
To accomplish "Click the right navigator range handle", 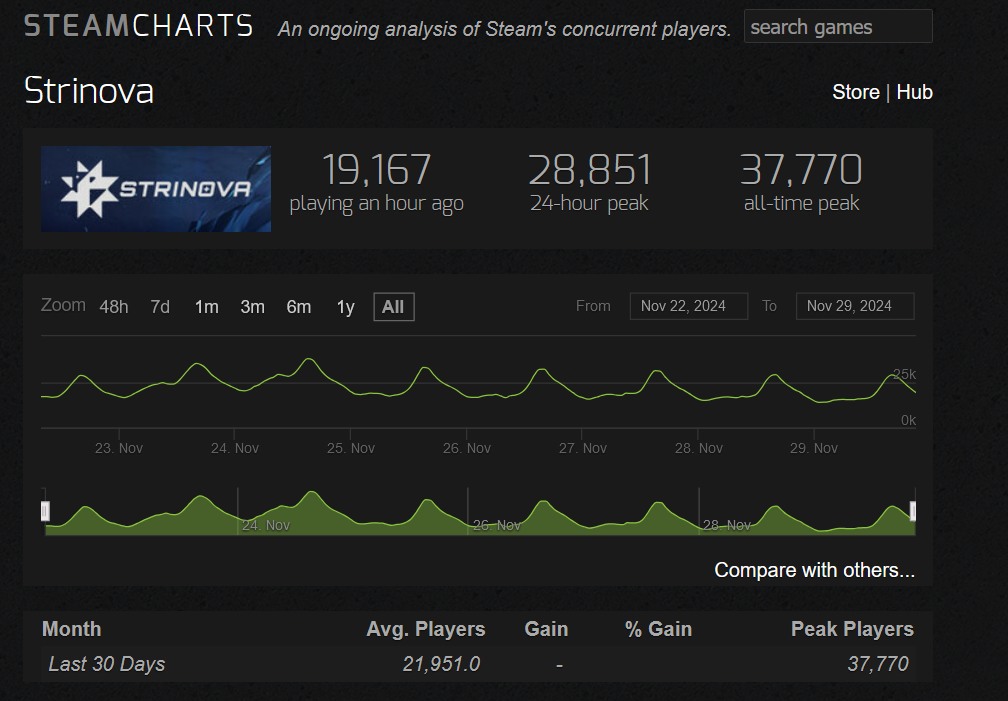I will tap(913, 511).
